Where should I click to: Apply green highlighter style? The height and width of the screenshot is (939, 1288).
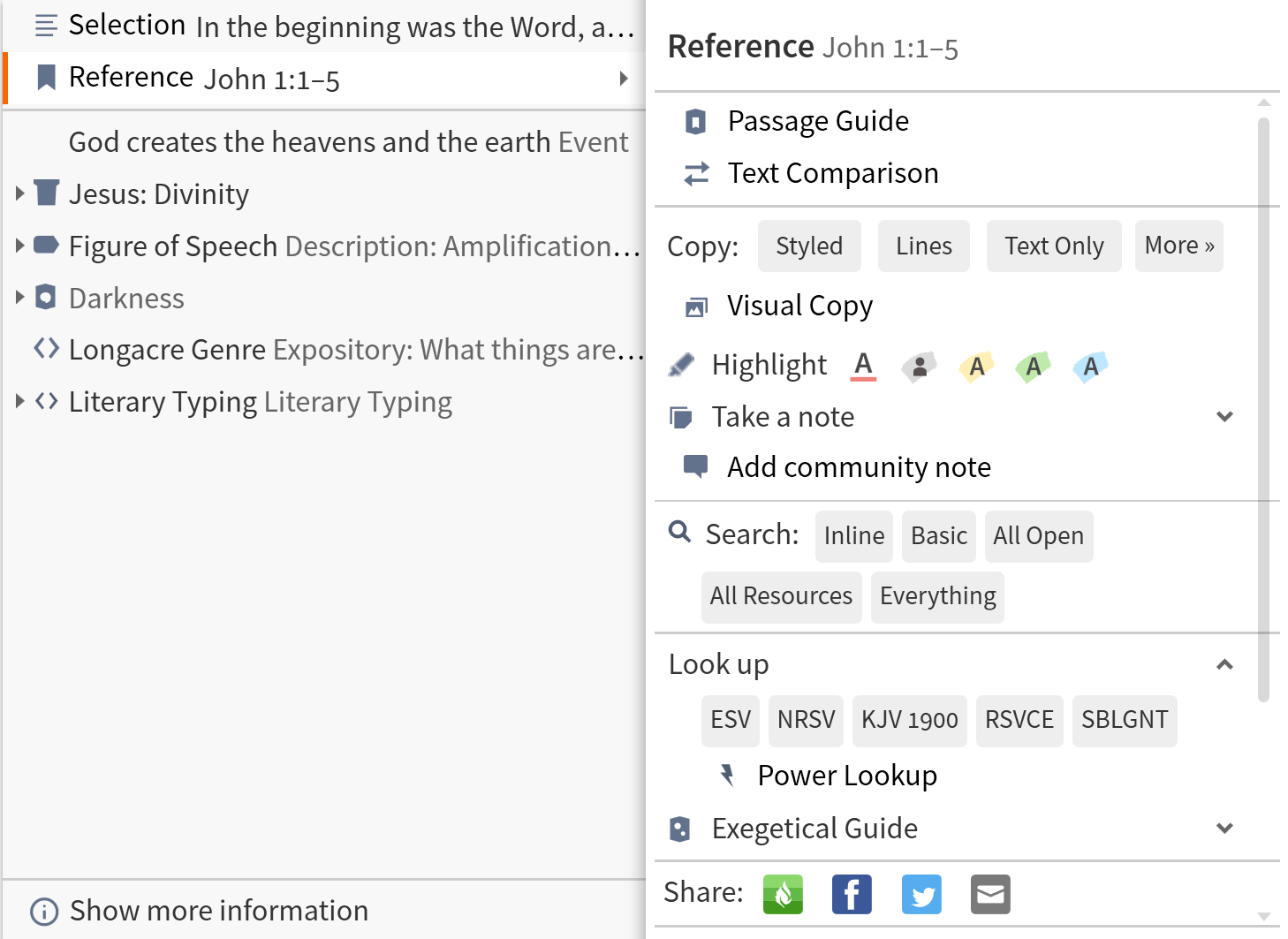click(1034, 366)
